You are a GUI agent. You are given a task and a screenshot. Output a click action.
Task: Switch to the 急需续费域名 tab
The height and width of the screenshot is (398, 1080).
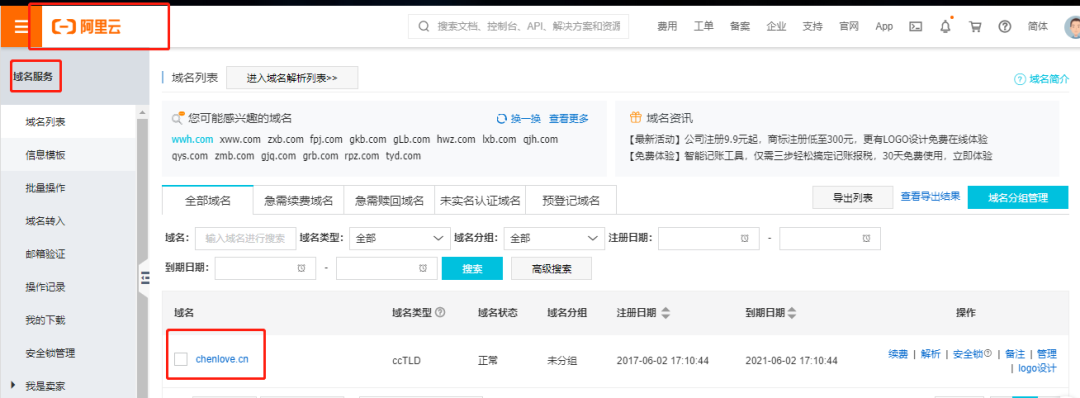click(x=298, y=200)
